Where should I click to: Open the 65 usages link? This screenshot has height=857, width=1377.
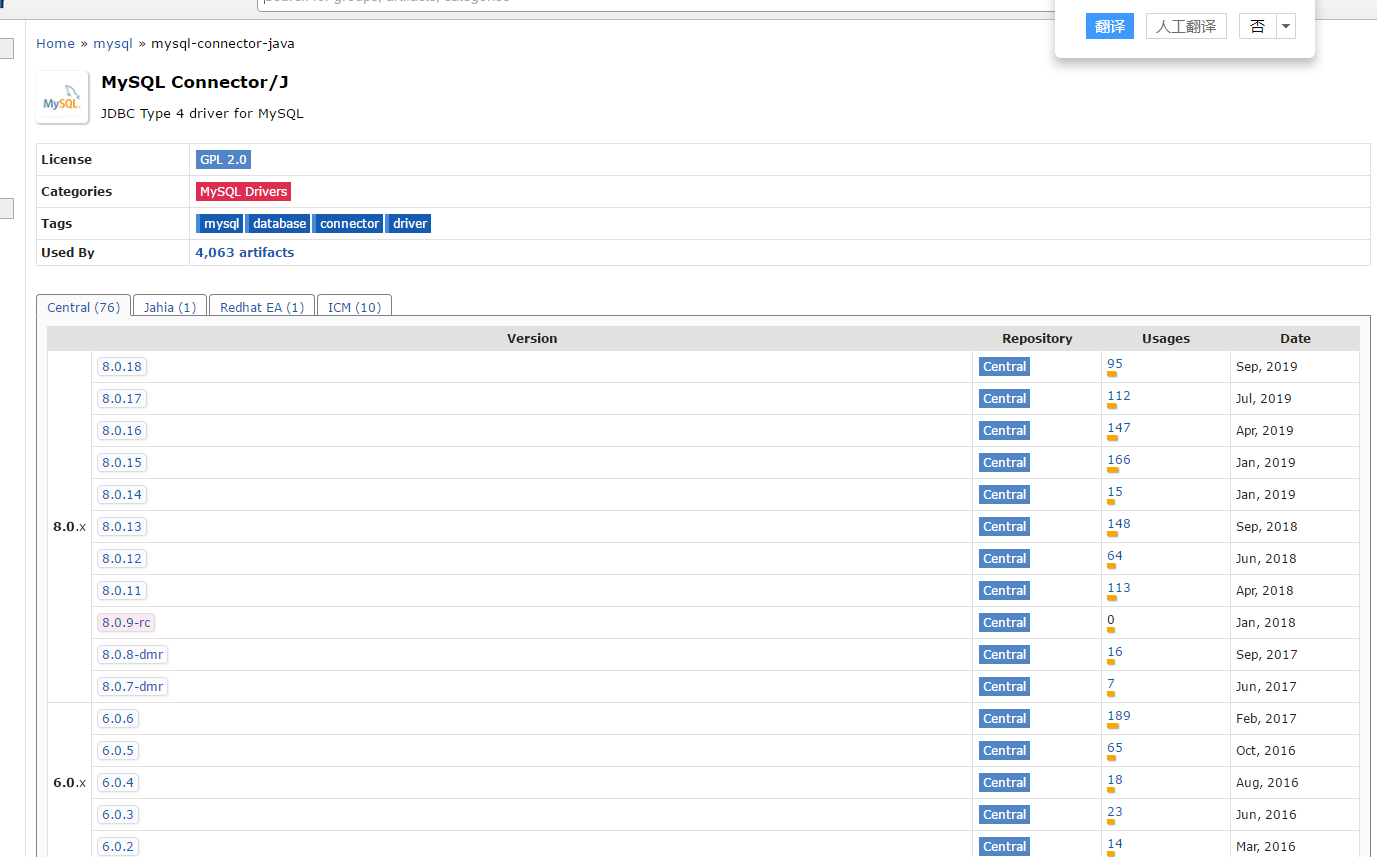(1115, 748)
